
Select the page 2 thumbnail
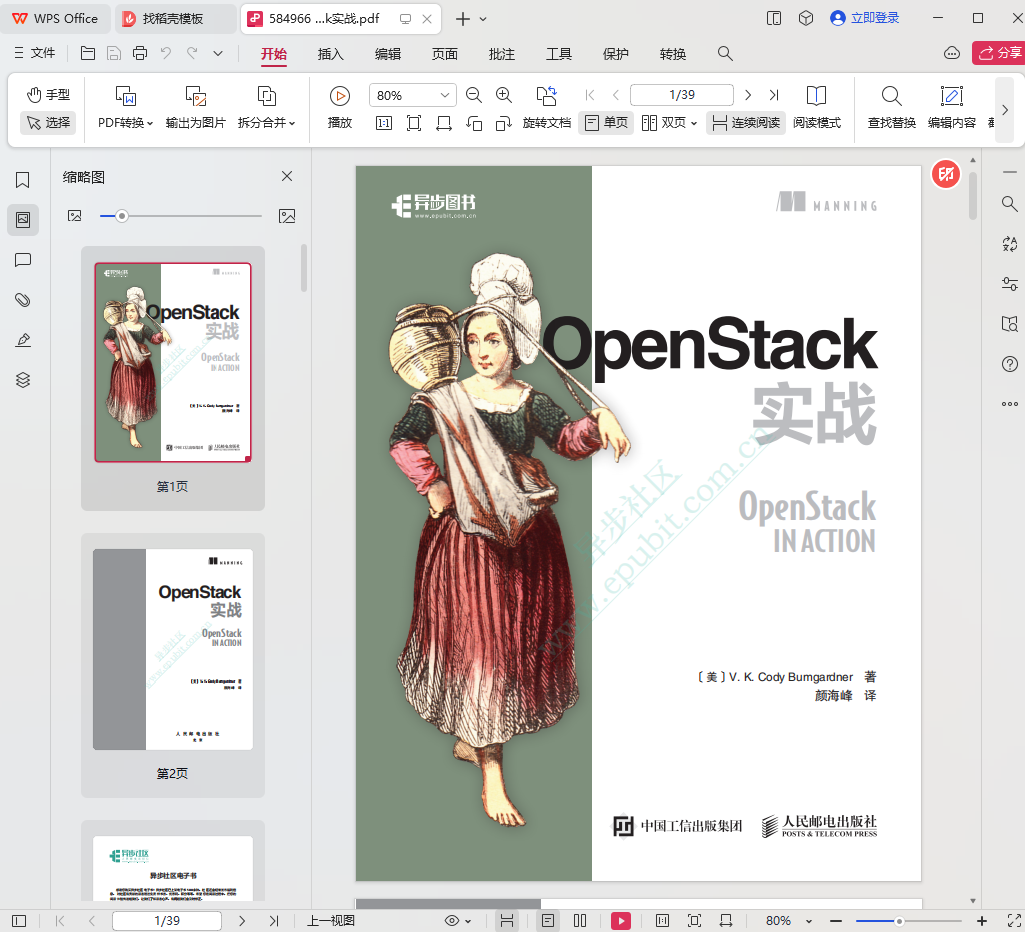[x=172, y=650]
